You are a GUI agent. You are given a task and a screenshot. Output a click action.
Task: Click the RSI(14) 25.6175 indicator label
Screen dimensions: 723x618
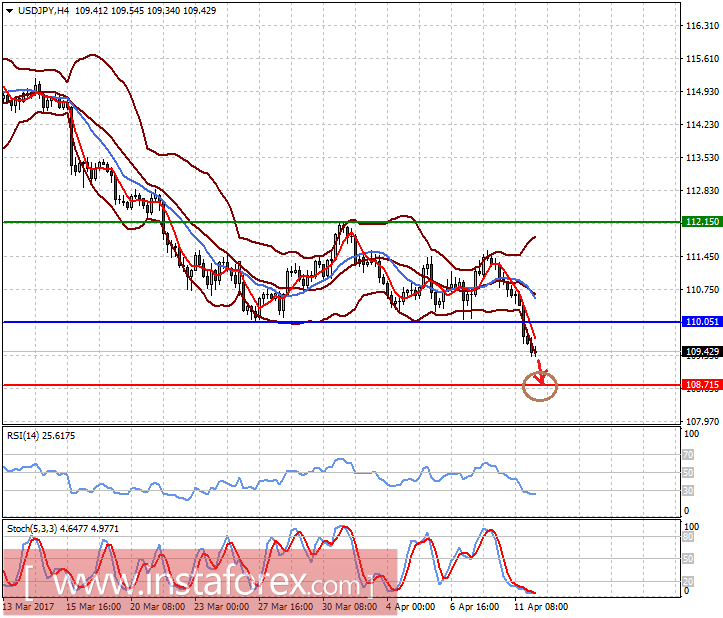click(x=41, y=436)
